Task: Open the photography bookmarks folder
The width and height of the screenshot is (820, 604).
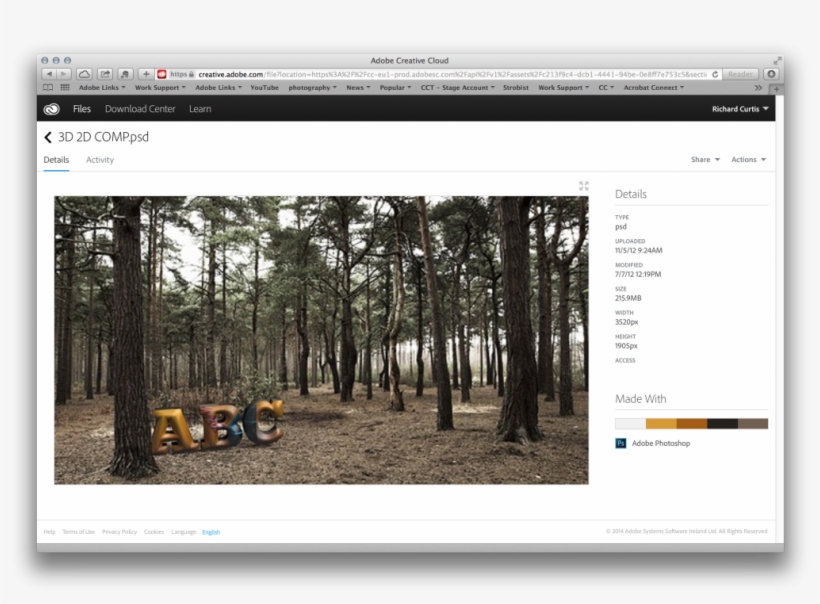Action: pos(312,88)
